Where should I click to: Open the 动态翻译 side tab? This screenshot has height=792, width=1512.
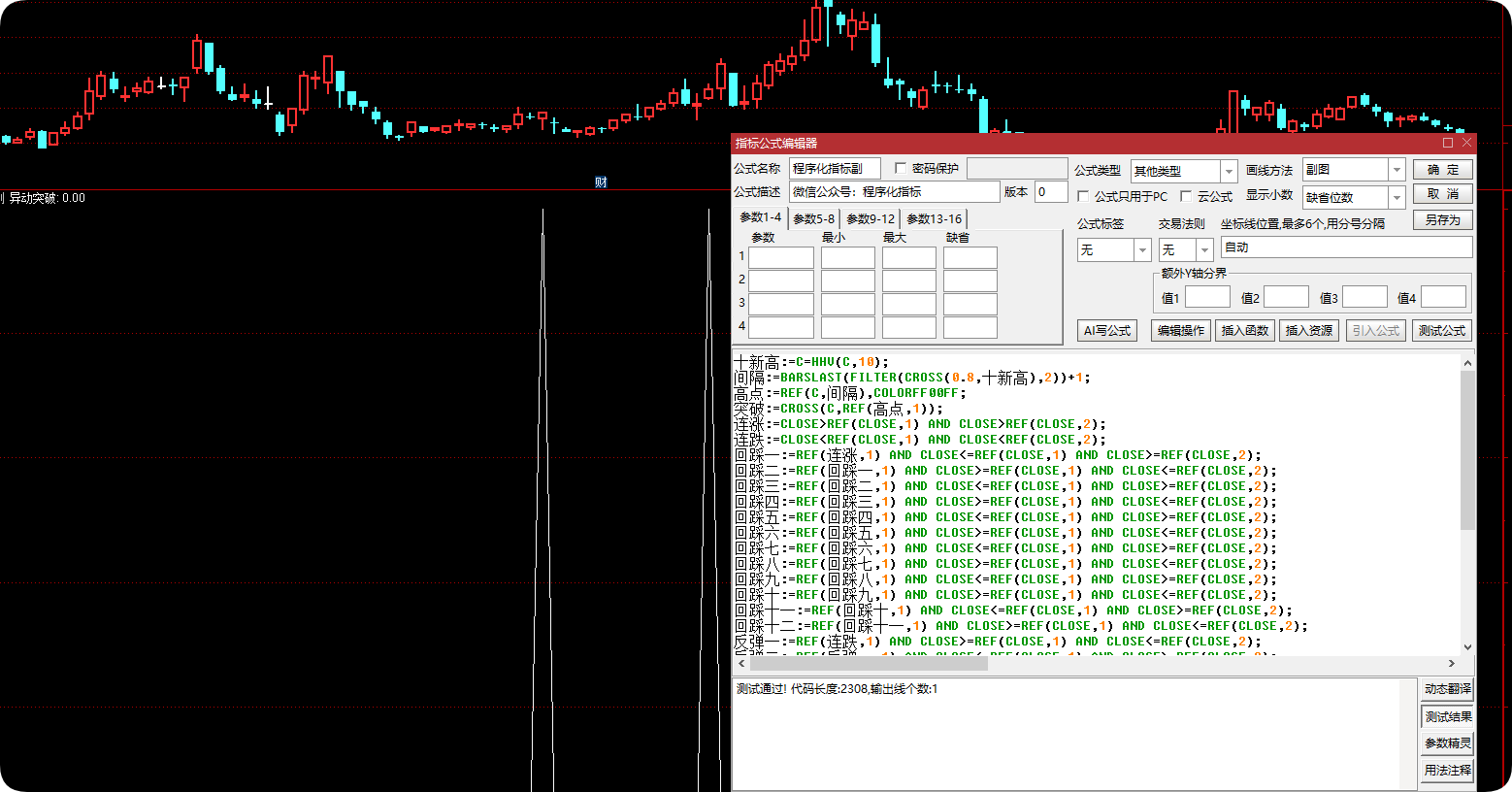point(1448,689)
